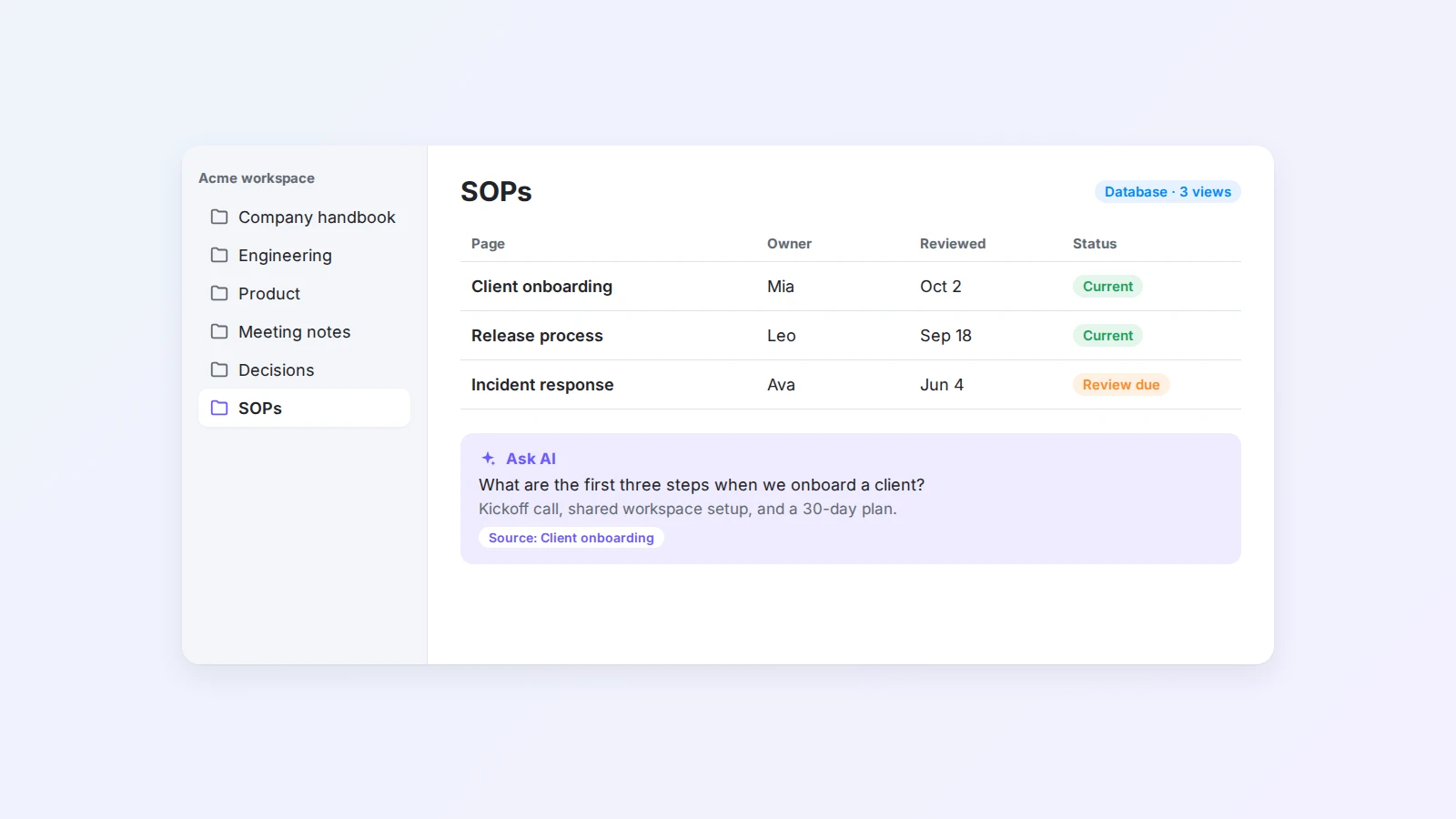Select the SOPs sidebar item
1456x819 pixels.
[x=304, y=408]
